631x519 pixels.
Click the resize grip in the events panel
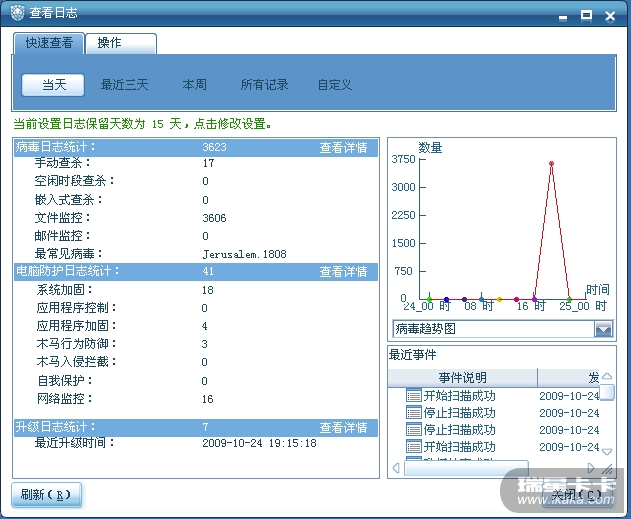[607, 469]
